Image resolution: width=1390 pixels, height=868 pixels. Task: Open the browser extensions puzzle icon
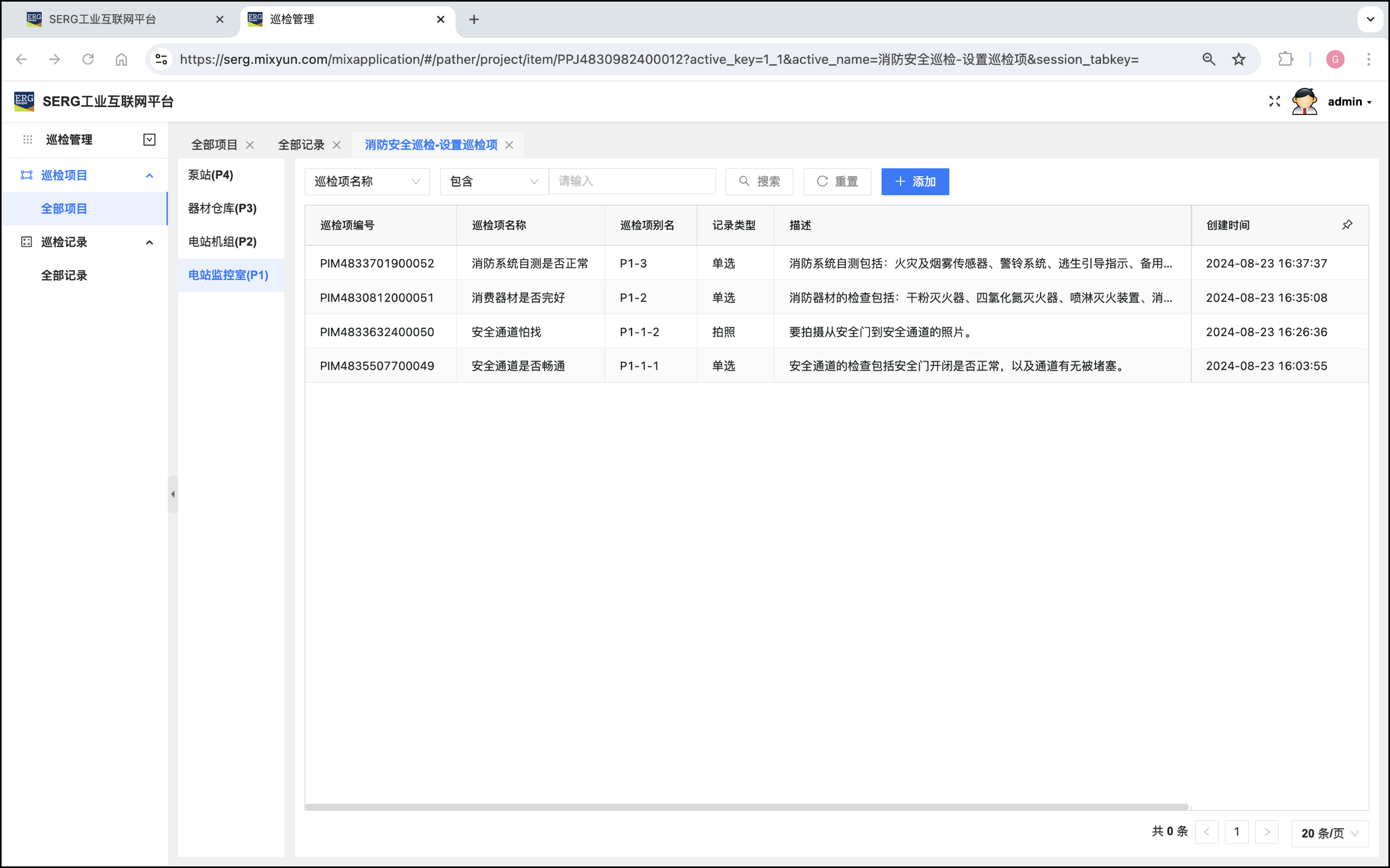(1285, 59)
